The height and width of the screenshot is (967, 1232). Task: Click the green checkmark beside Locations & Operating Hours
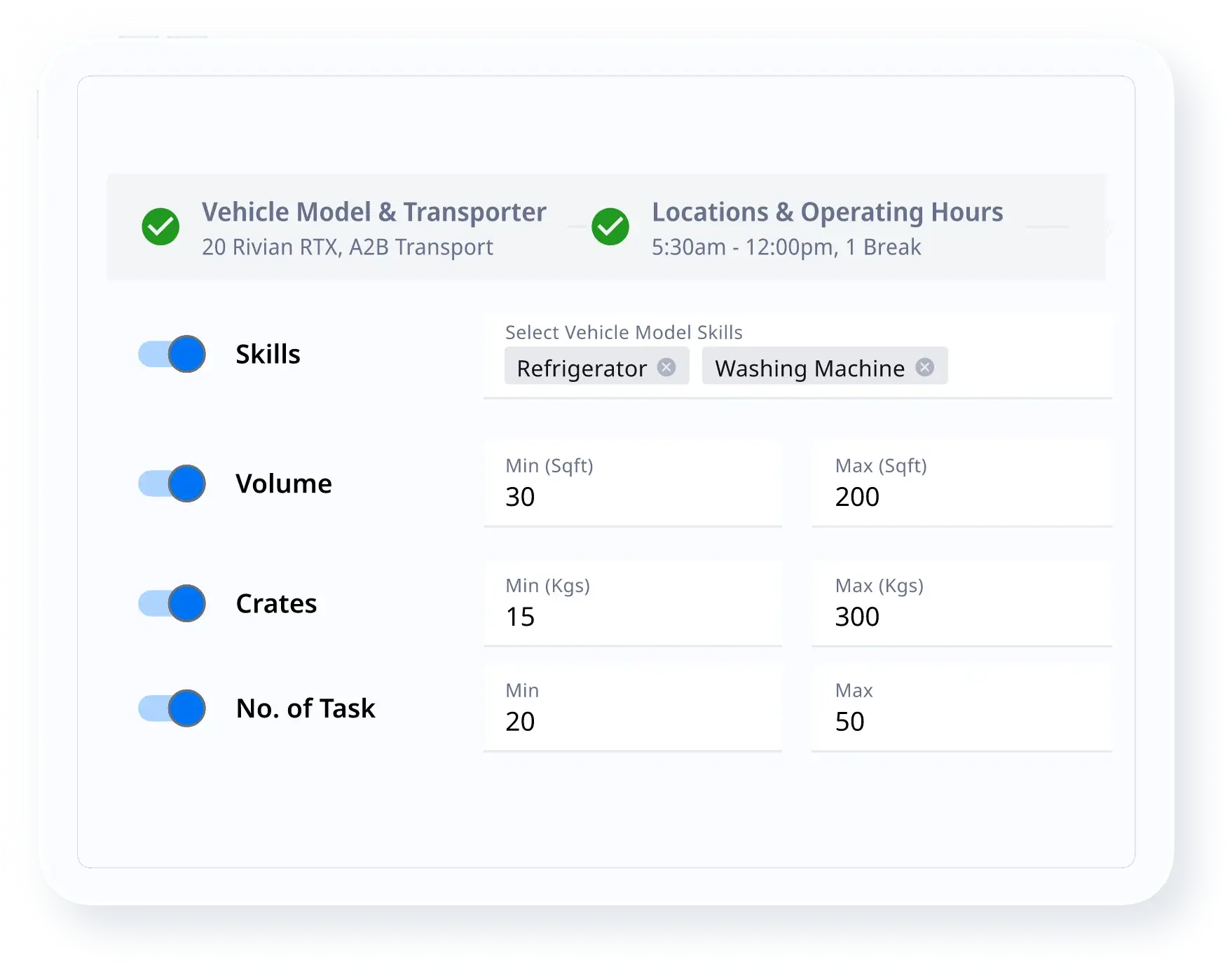tap(610, 227)
